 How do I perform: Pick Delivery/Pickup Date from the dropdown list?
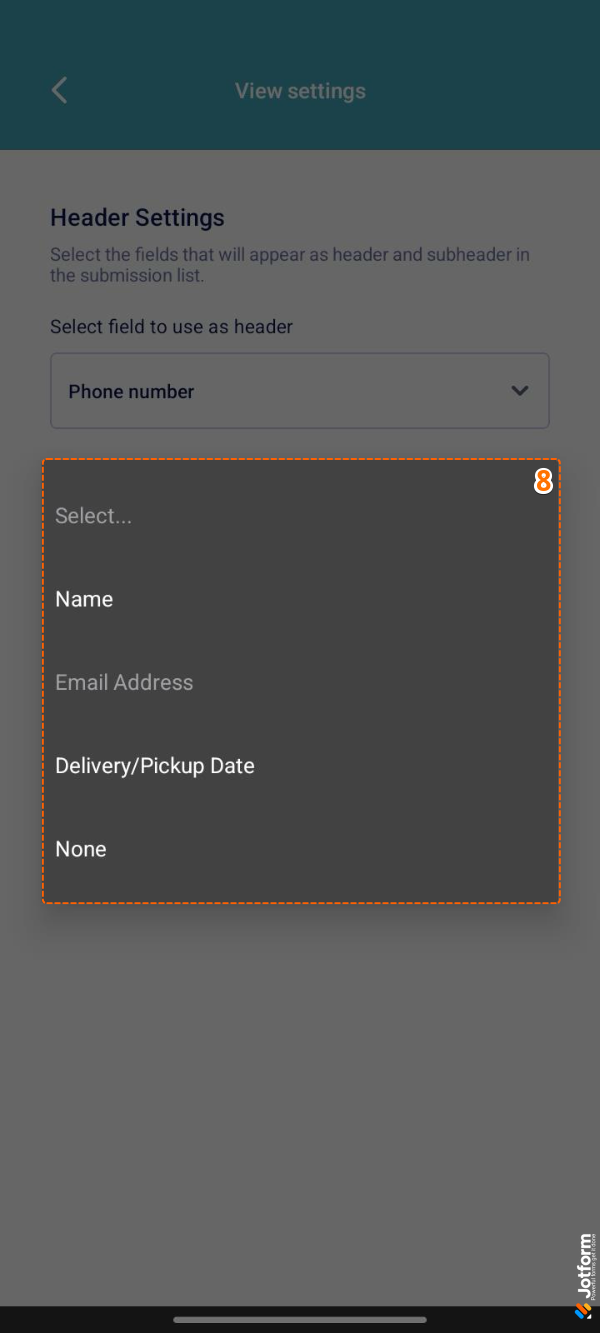[x=155, y=765]
